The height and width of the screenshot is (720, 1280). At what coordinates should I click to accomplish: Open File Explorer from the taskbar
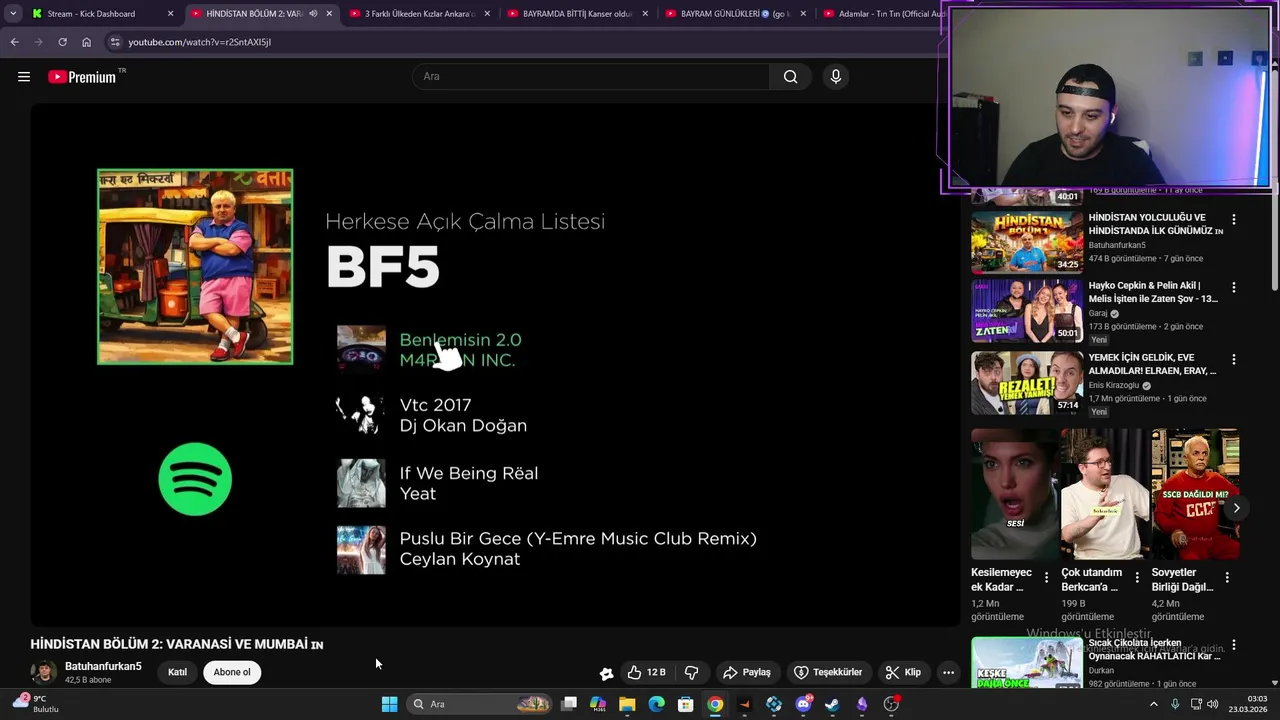[627, 704]
